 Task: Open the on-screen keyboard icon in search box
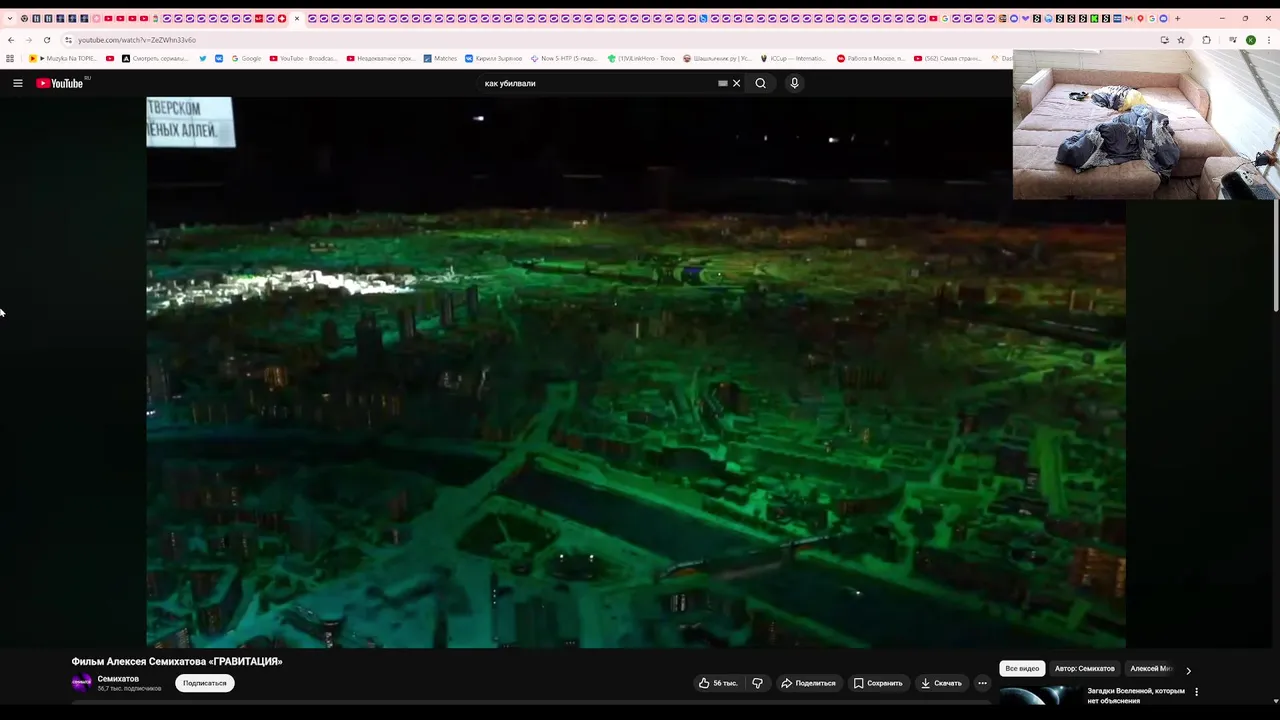pyautogui.click(x=723, y=83)
